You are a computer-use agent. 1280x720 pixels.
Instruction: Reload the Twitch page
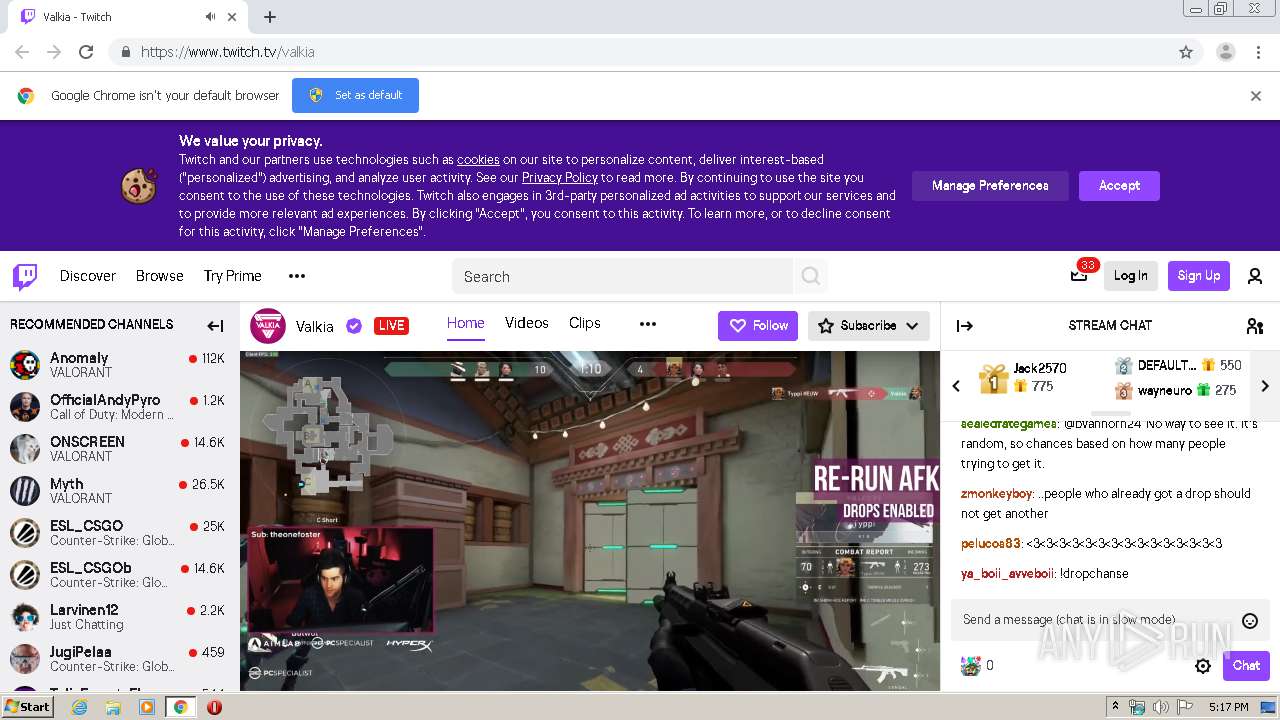pyautogui.click(x=86, y=52)
